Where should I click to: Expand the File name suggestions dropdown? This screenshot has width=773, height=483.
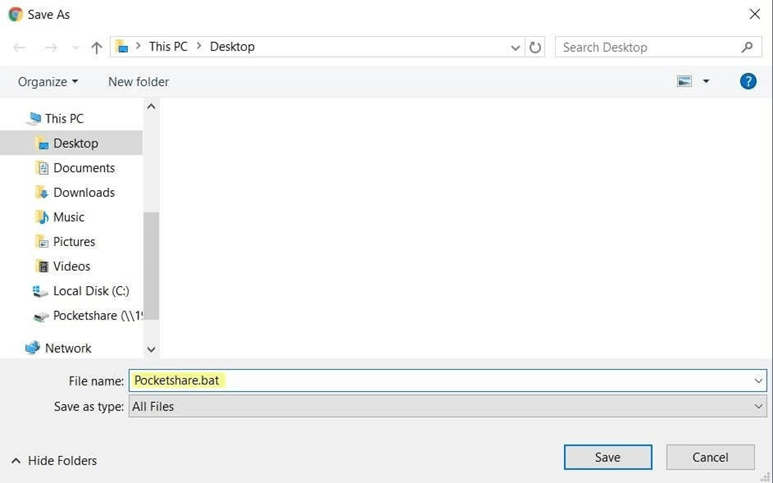[x=758, y=381]
